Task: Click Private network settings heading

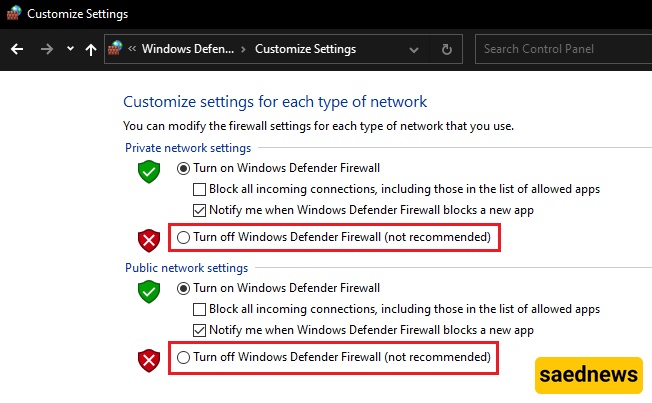Action: click(188, 148)
